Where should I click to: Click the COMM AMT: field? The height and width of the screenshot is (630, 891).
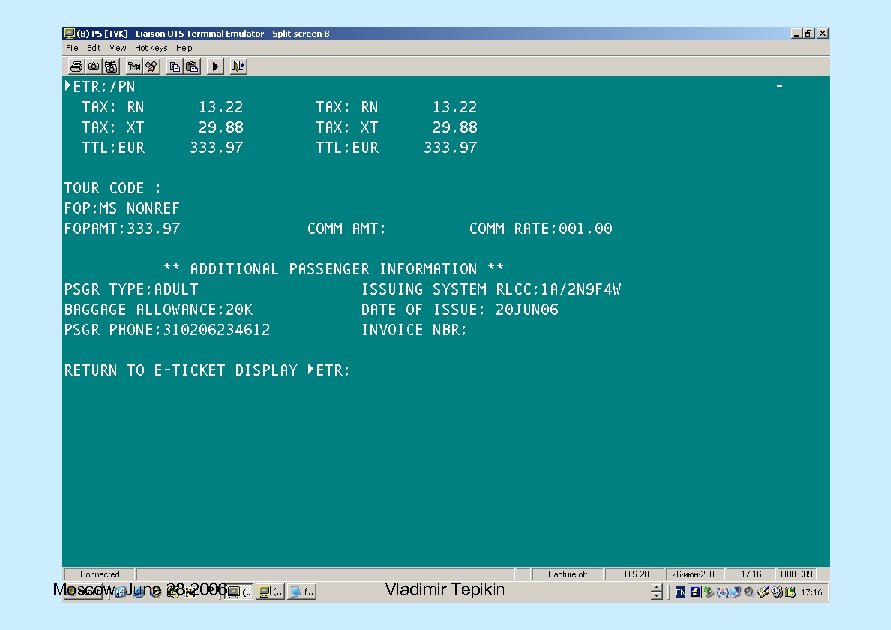(x=347, y=229)
